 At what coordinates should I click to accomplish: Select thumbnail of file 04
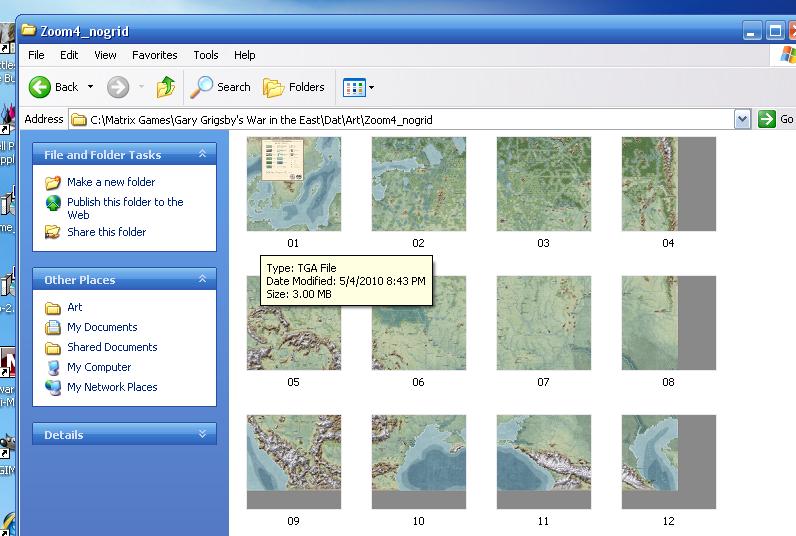tap(669, 184)
